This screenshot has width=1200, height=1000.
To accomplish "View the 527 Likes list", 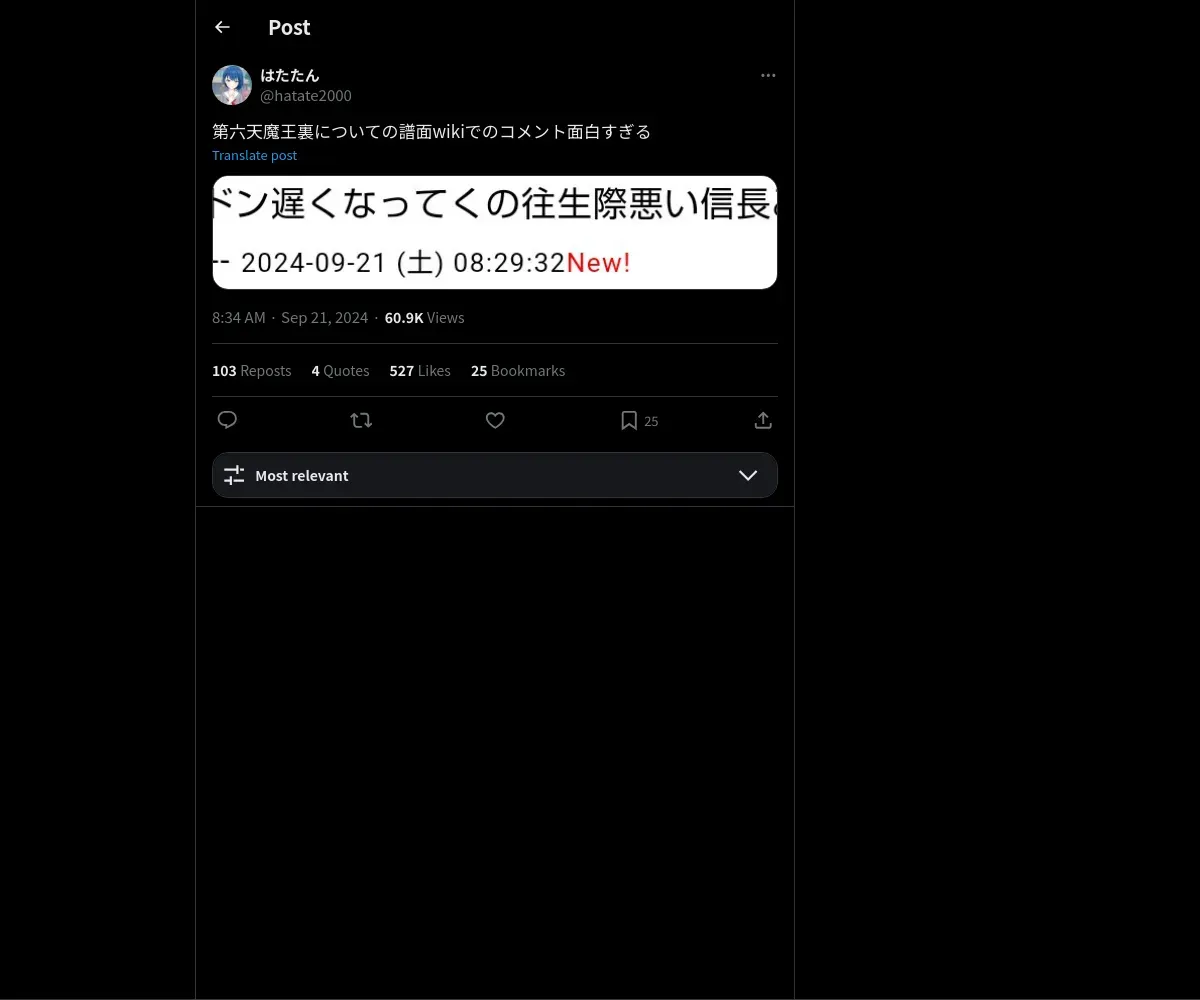I will (x=420, y=370).
